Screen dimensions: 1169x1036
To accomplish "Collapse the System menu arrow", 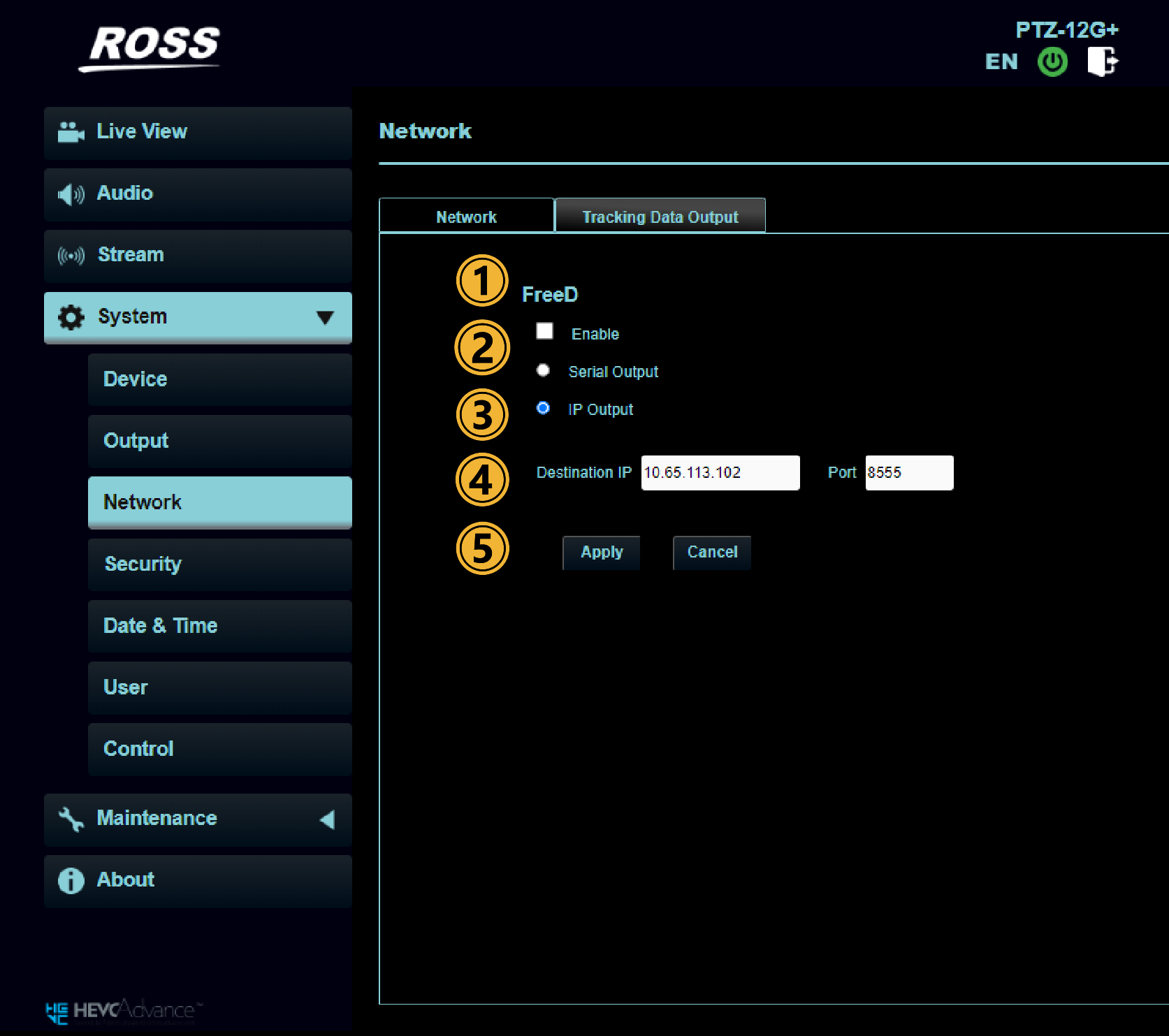I will pos(325,317).
